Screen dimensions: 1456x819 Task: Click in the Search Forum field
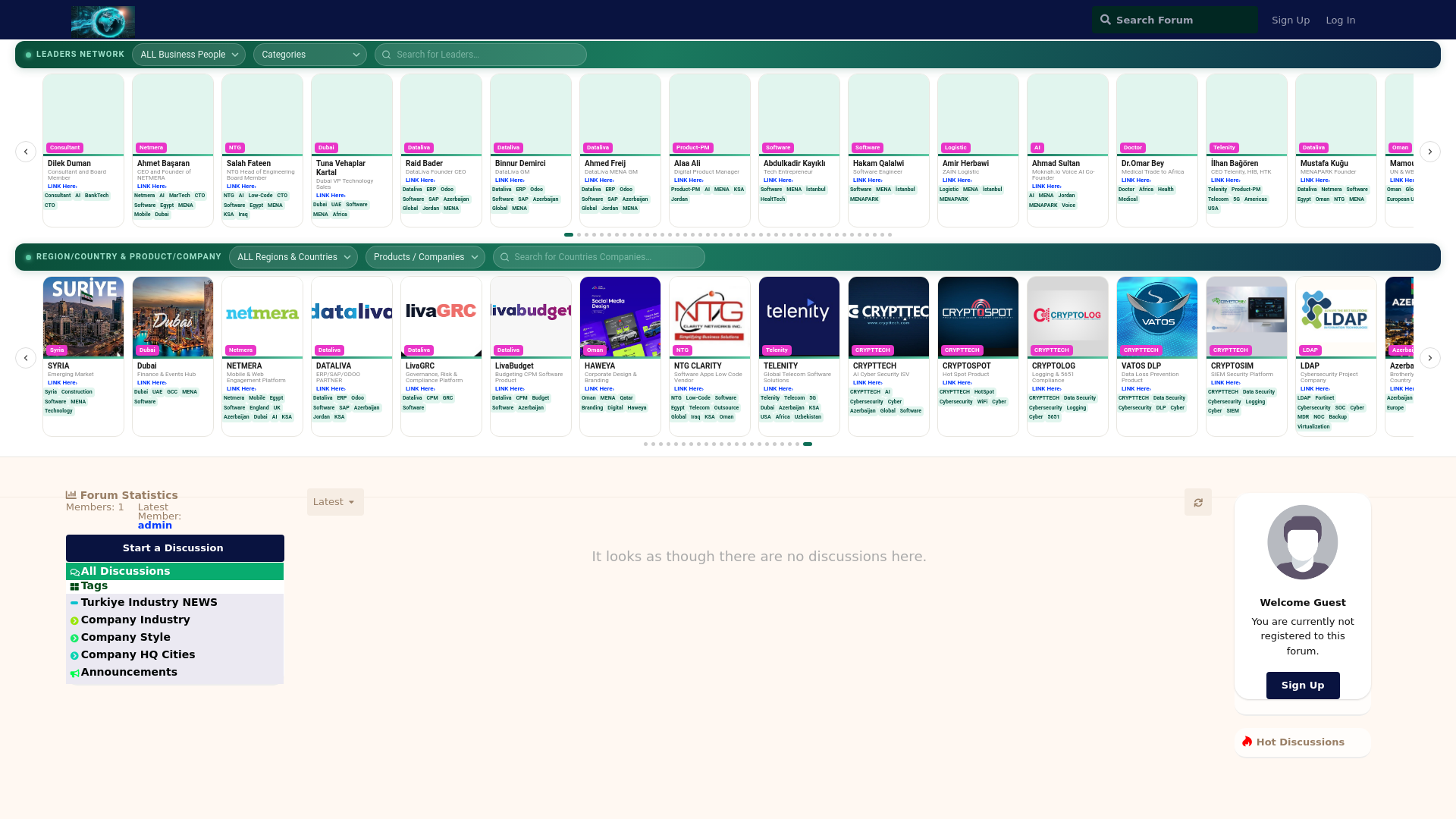point(1175,20)
